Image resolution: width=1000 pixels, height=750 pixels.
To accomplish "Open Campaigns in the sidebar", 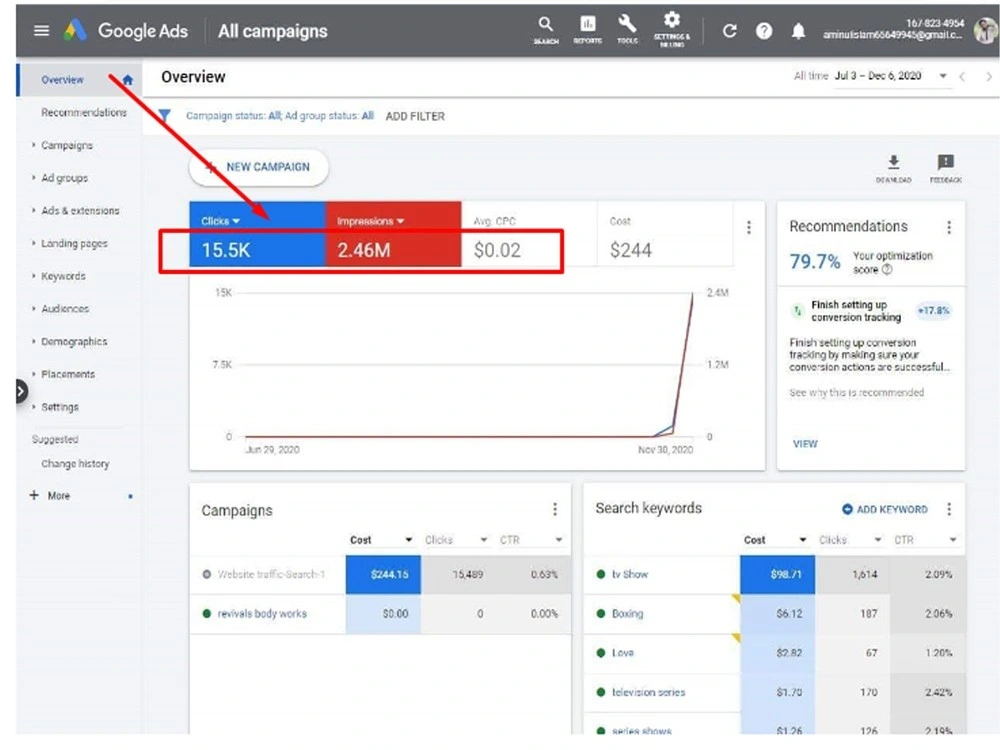I will point(67,145).
